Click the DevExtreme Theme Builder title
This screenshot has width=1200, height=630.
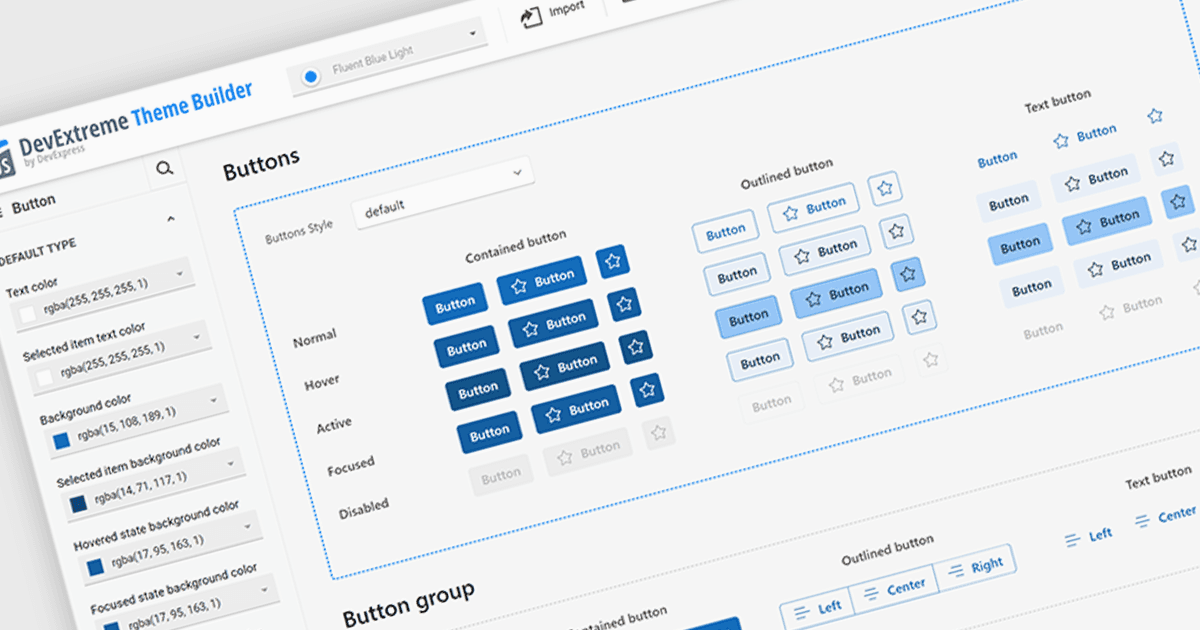[x=138, y=118]
